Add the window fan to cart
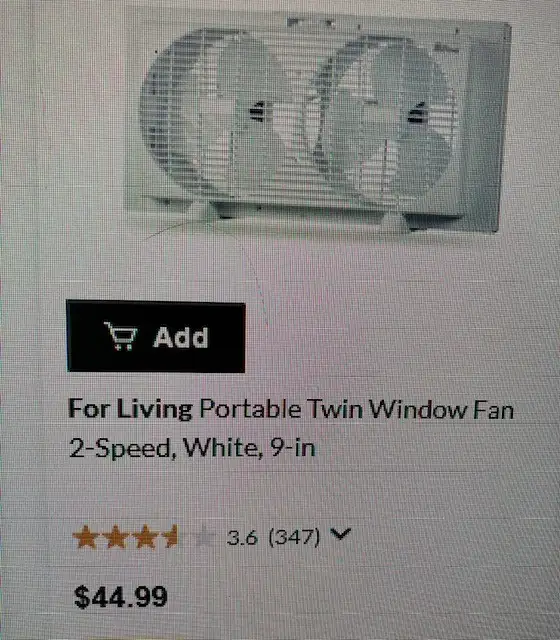 pyautogui.click(x=156, y=337)
